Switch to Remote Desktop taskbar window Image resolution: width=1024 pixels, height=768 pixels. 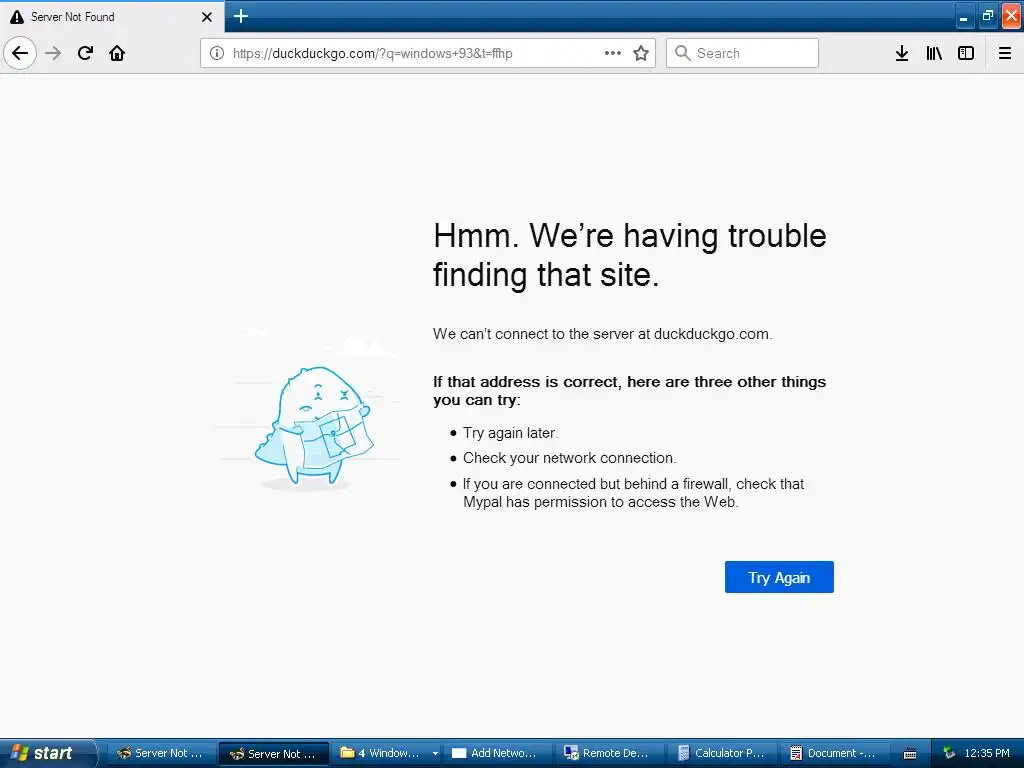(611, 753)
